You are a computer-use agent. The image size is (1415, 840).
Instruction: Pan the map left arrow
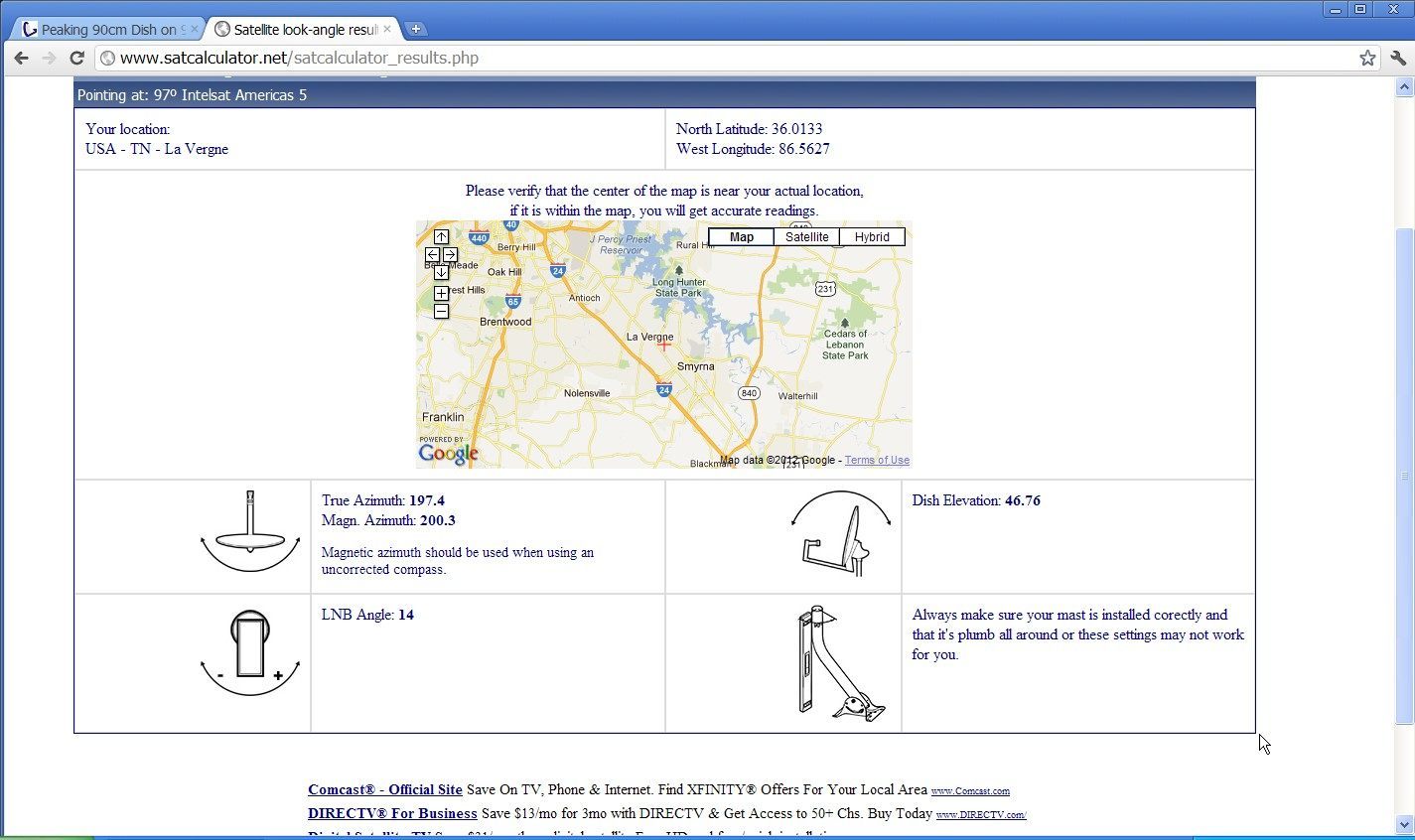[432, 254]
